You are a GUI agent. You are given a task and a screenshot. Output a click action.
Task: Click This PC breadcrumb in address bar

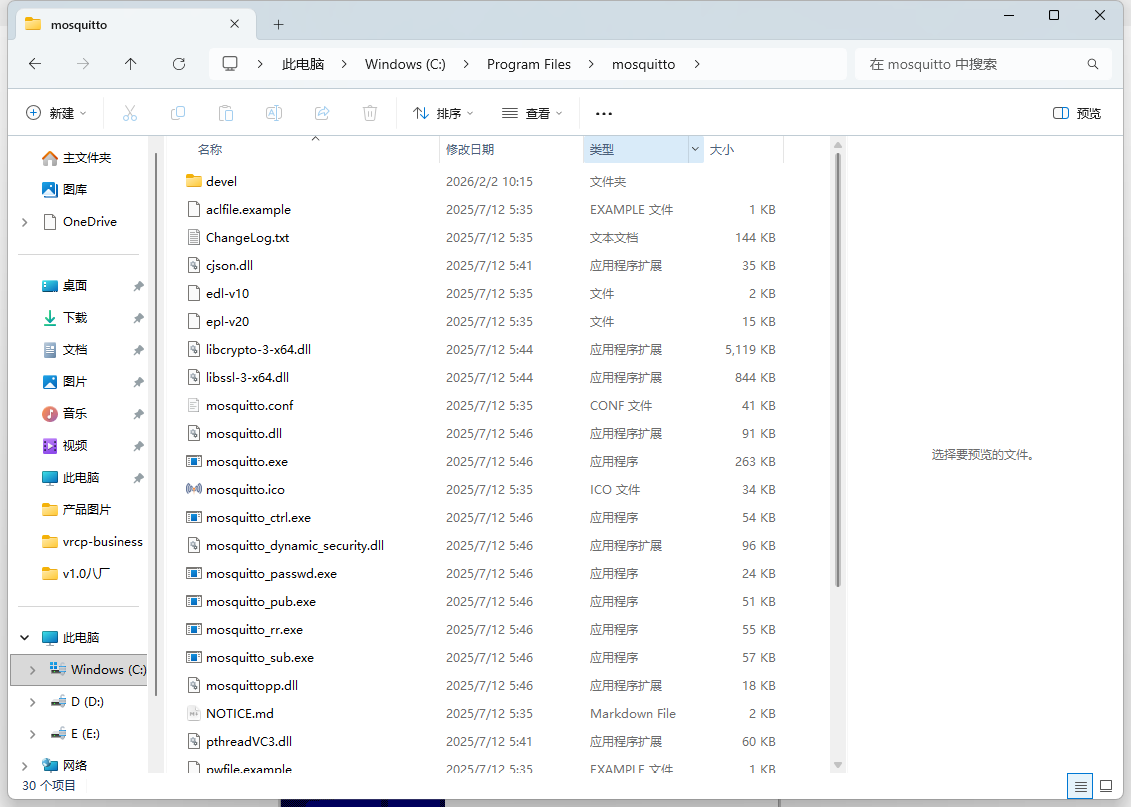click(x=303, y=64)
